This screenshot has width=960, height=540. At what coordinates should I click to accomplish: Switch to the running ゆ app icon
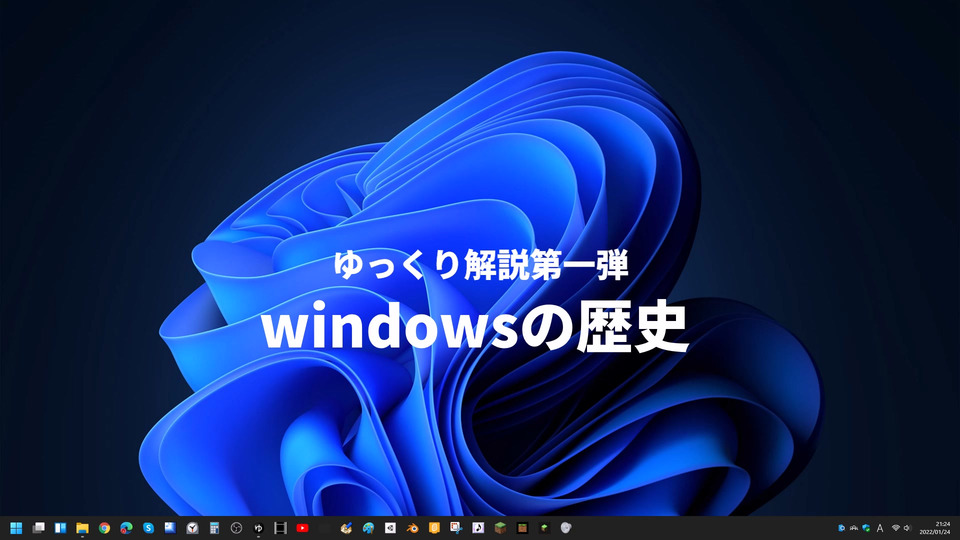tap(258, 528)
